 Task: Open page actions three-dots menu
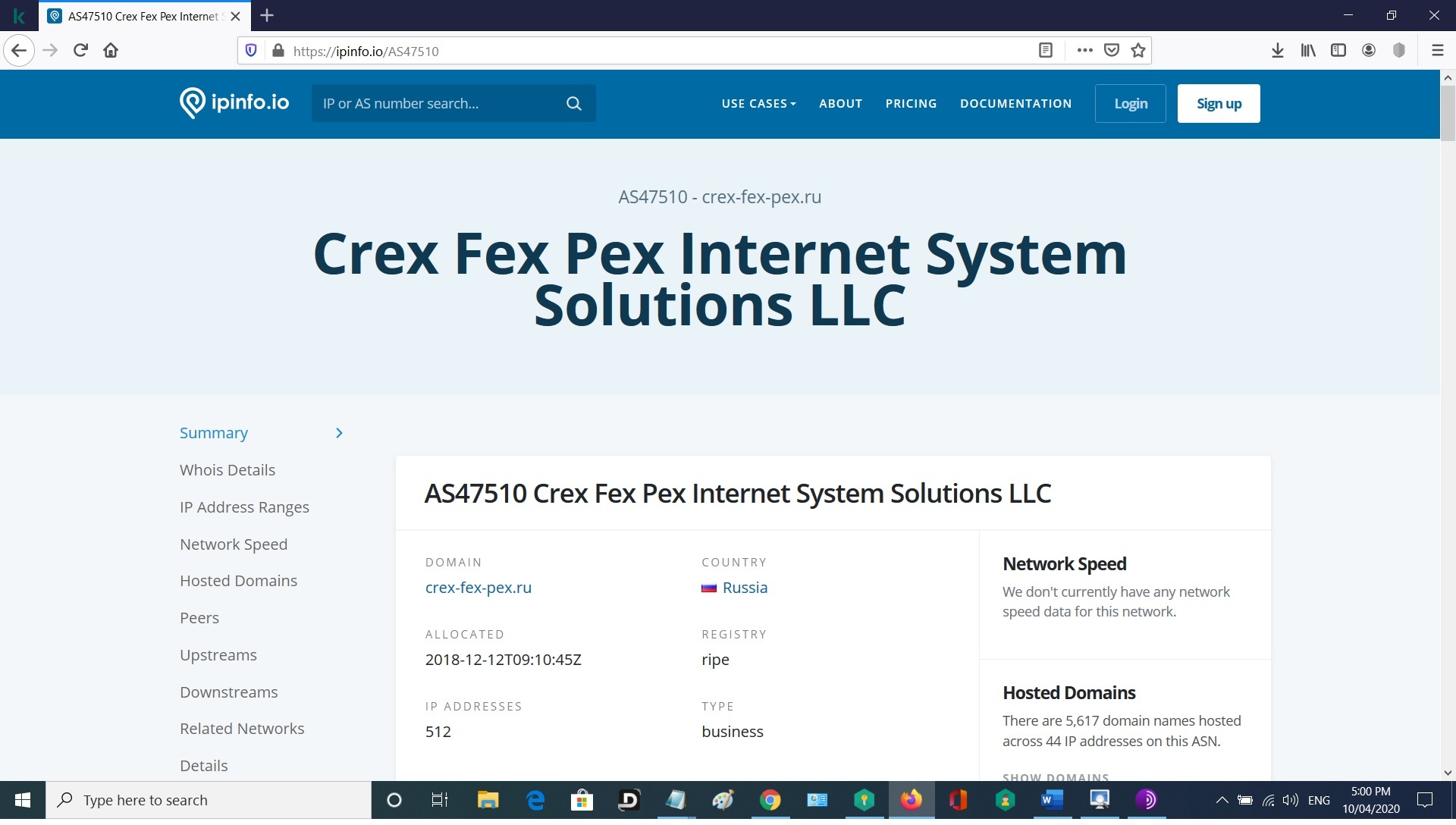[1084, 51]
